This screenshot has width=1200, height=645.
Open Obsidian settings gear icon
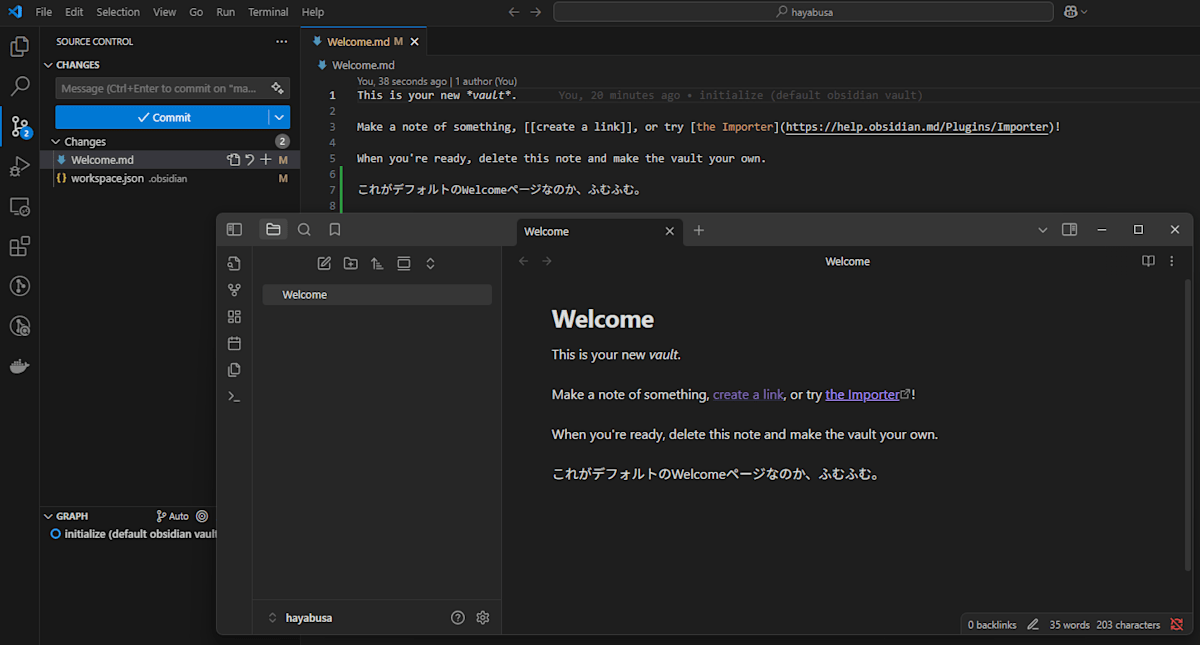pos(483,618)
